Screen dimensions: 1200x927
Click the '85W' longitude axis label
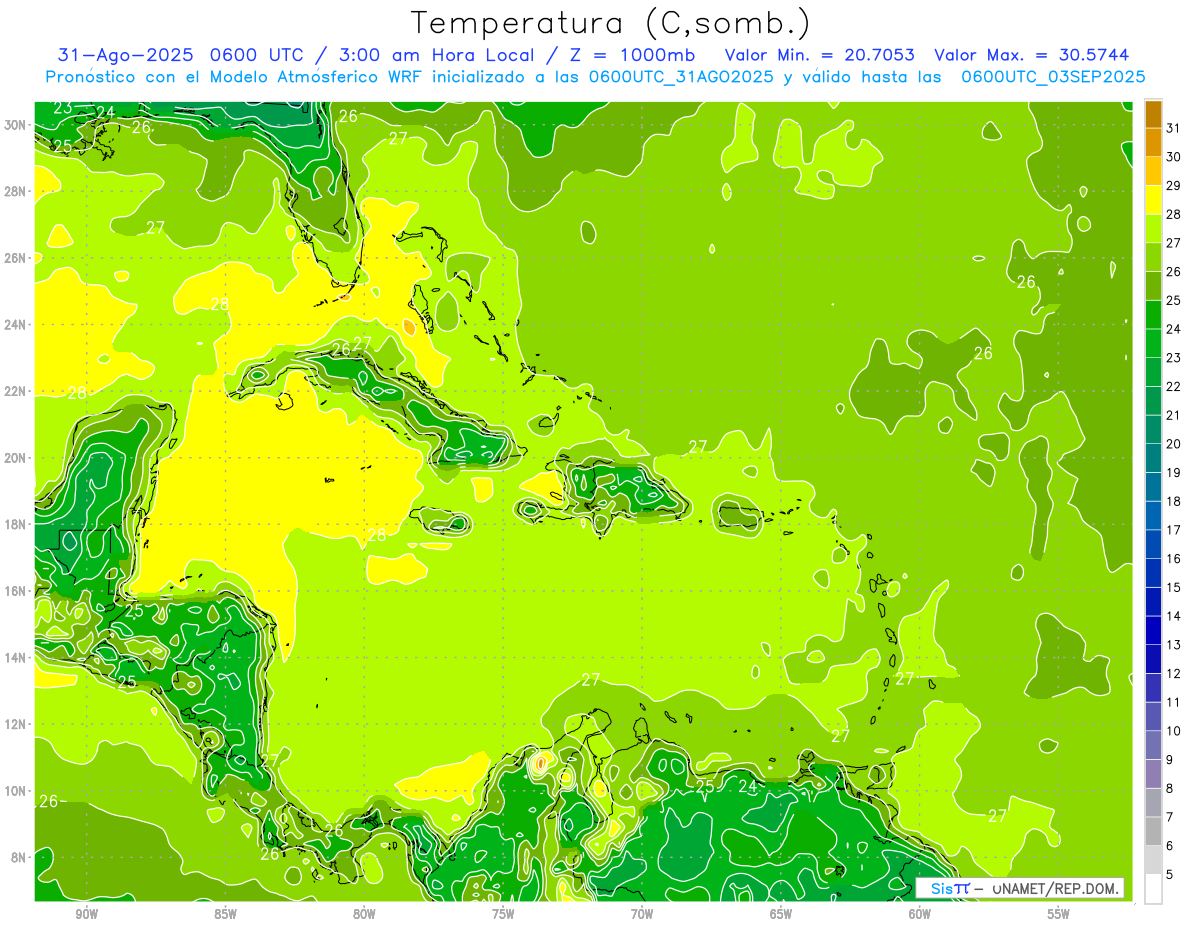pos(225,914)
